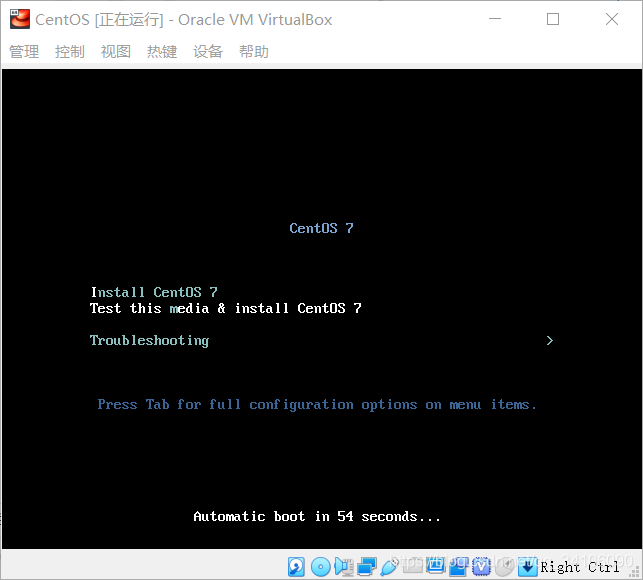This screenshot has width=643, height=580.
Task: Click the keyboard capture arrow icon
Action: [528, 567]
